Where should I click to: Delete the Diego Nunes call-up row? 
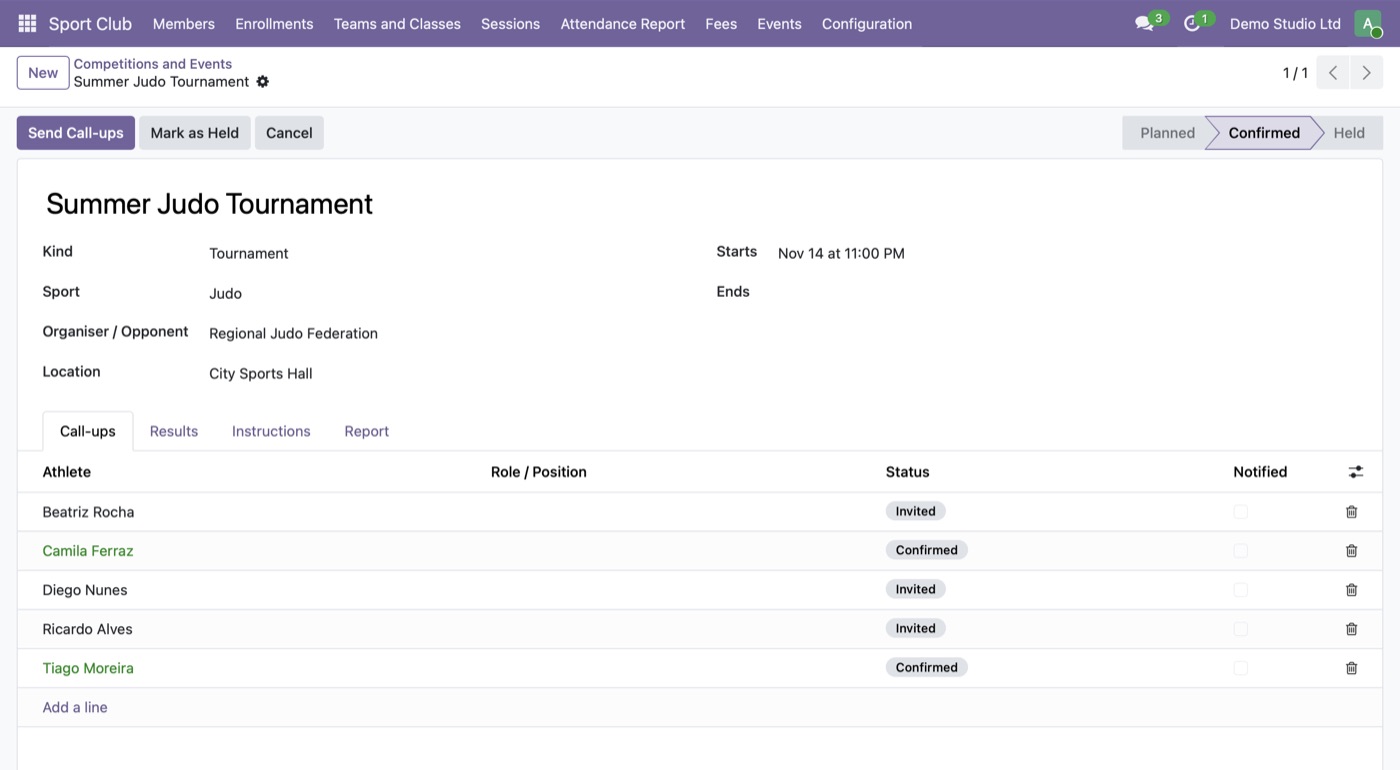(1351, 590)
